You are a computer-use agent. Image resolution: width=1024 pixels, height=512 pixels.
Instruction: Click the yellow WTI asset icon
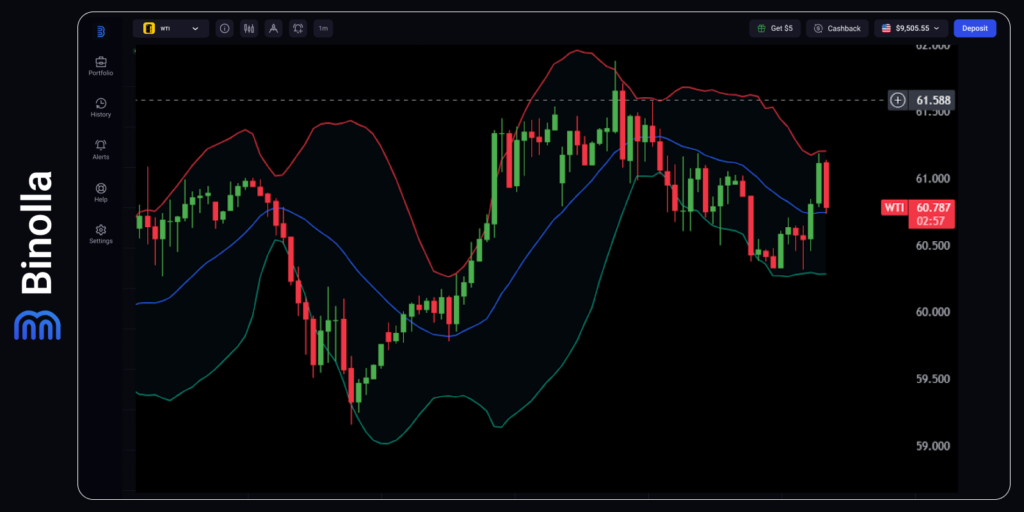[x=150, y=29]
